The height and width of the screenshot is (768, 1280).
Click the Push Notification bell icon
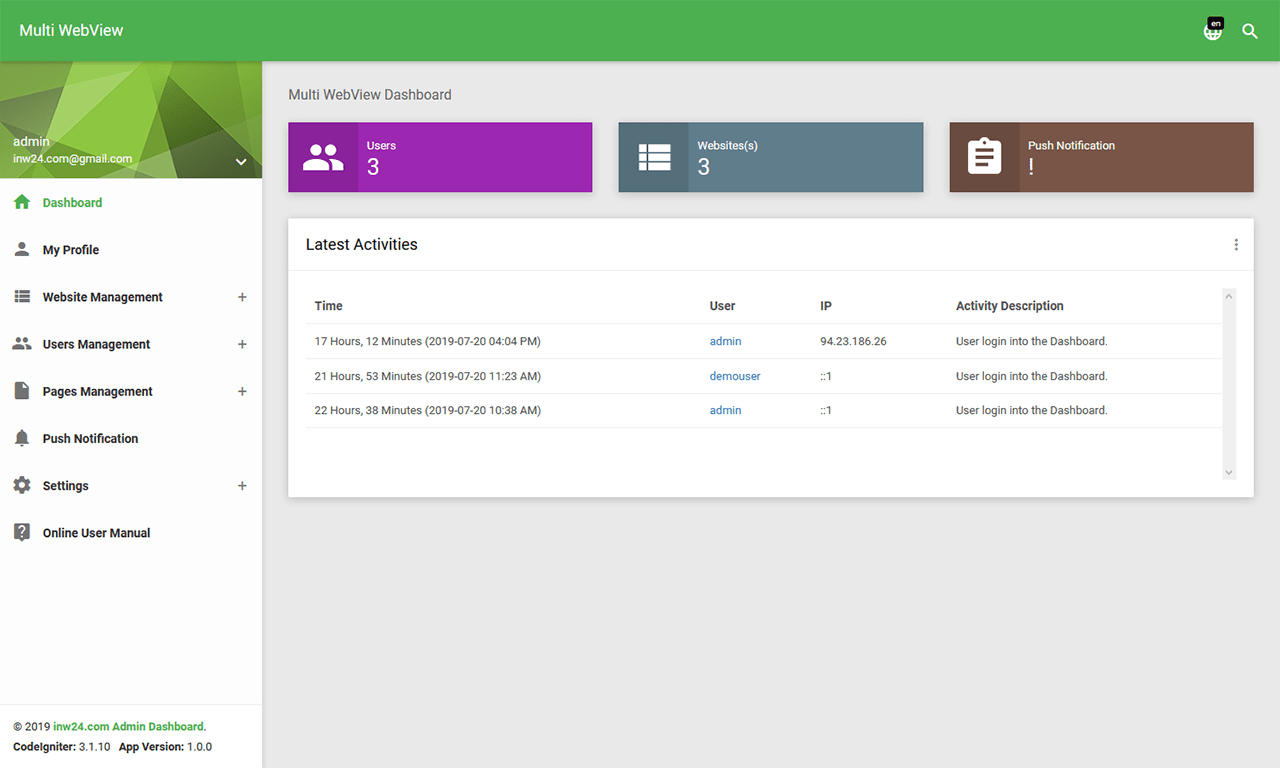22,438
